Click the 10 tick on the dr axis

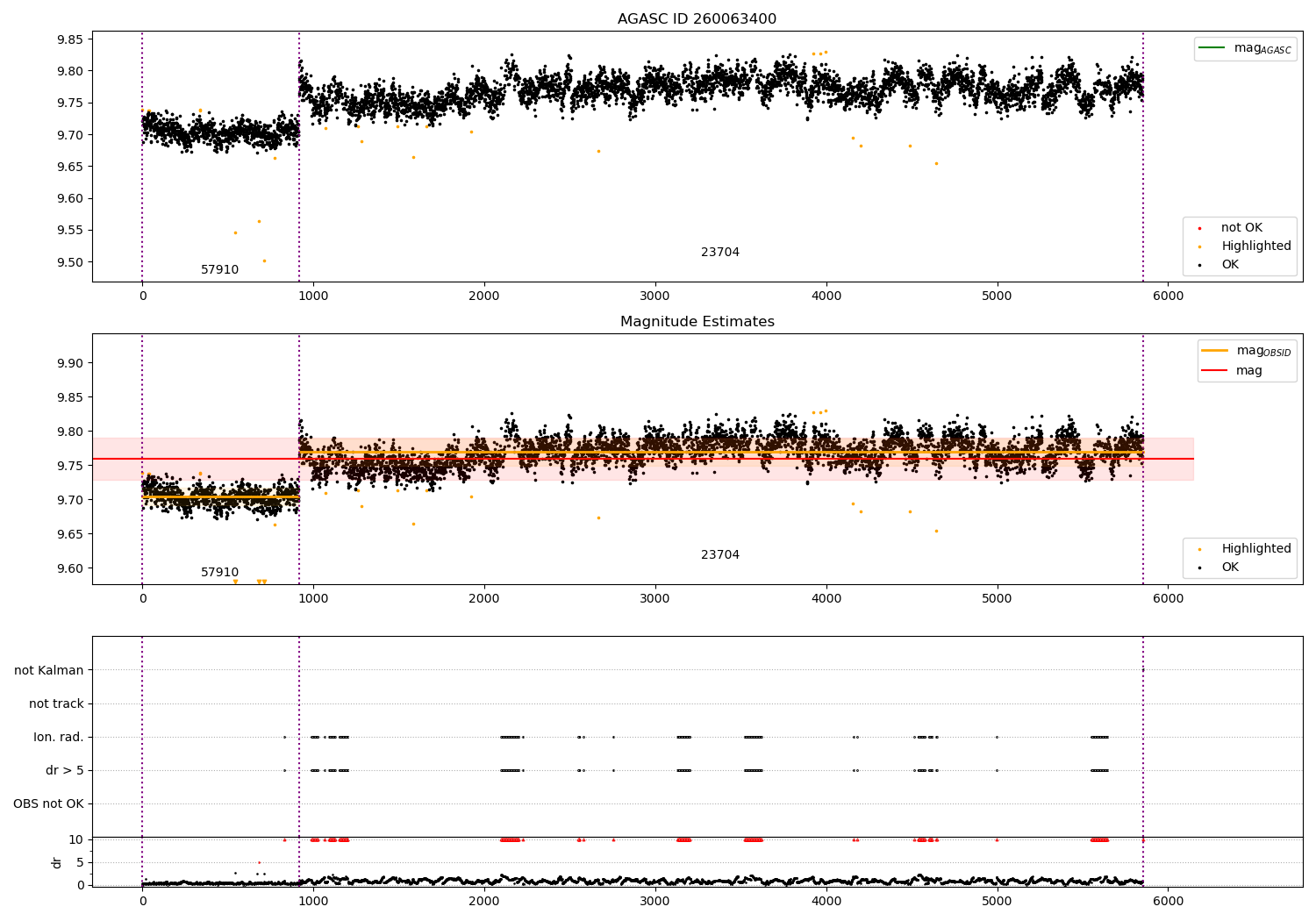click(x=76, y=840)
